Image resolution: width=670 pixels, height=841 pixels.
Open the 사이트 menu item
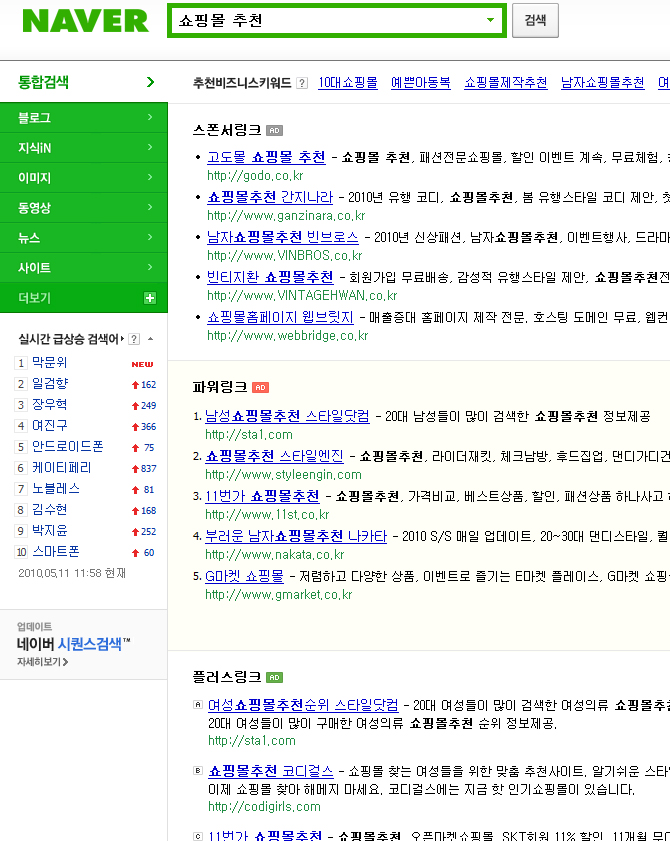point(84,268)
